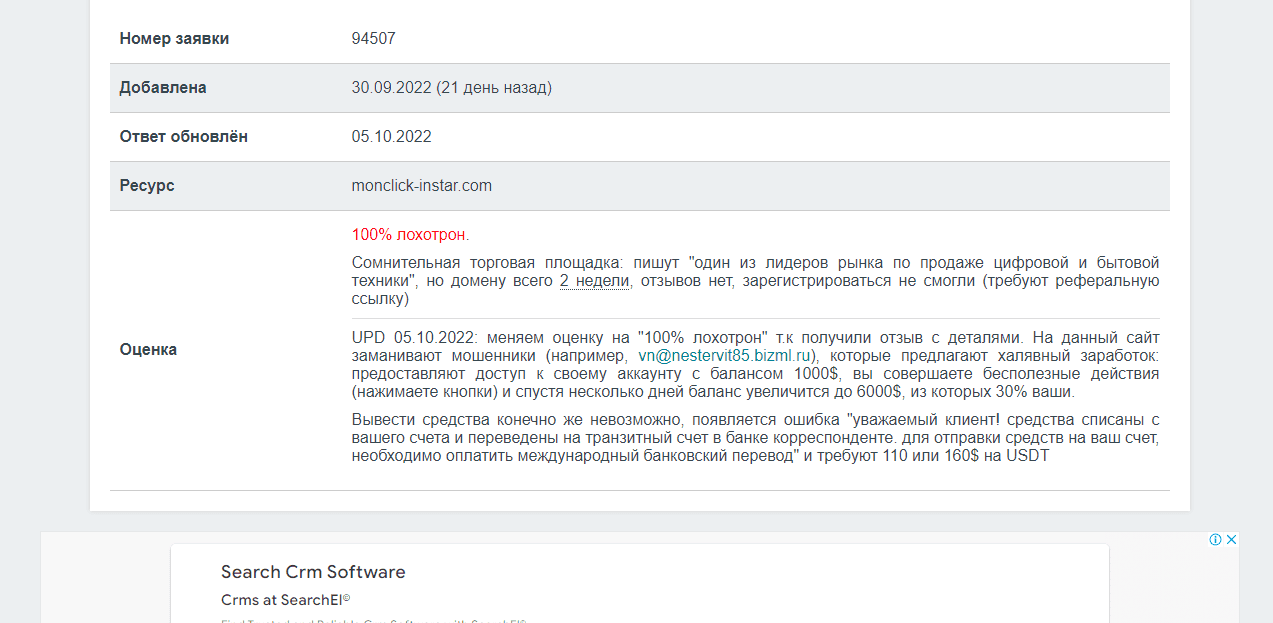The height and width of the screenshot is (623, 1273).
Task: Click the "Оценка" row label
Action: click(148, 350)
